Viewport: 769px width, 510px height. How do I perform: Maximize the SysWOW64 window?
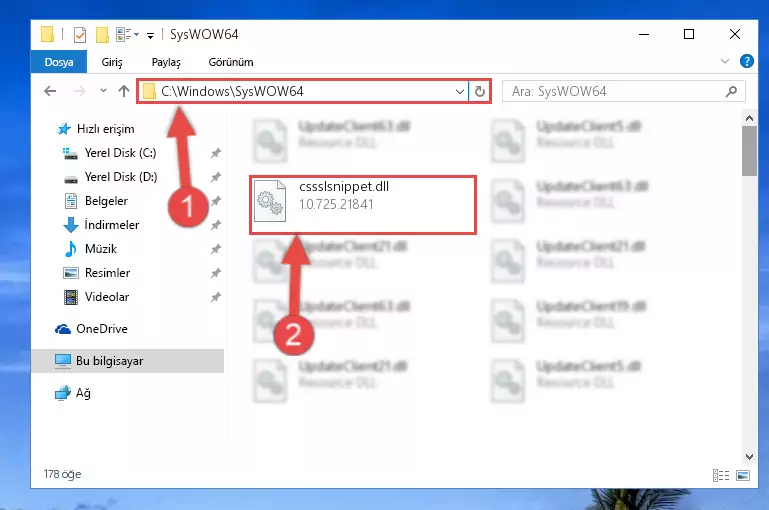(689, 34)
